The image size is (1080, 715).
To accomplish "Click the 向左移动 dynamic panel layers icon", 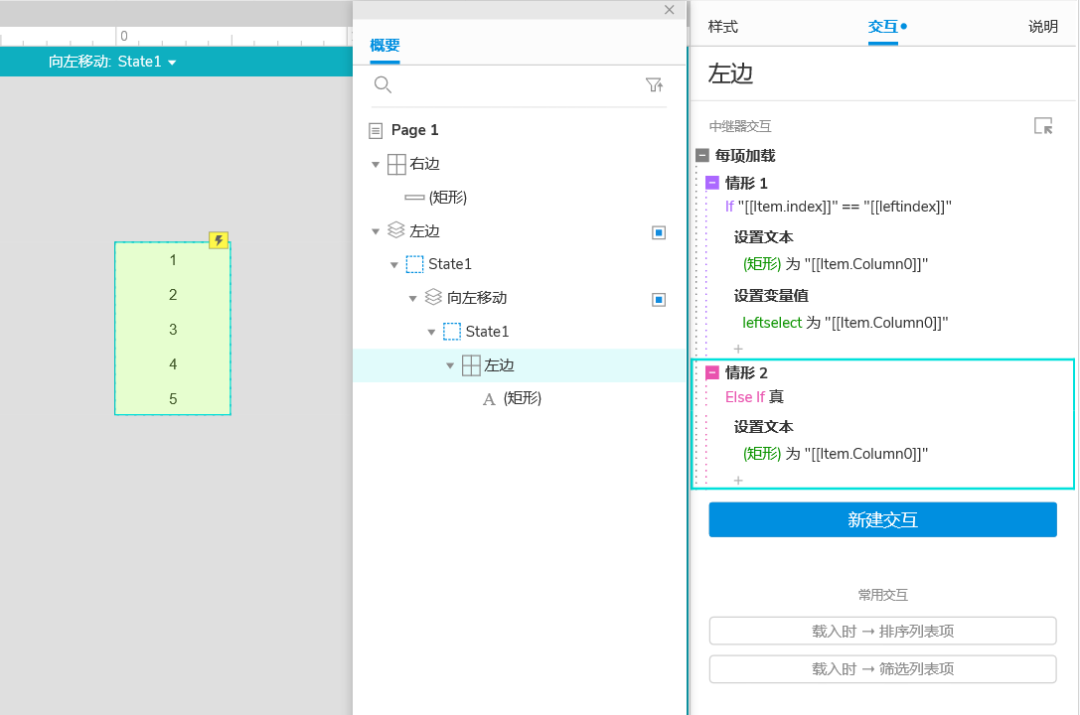I will tap(433, 297).
